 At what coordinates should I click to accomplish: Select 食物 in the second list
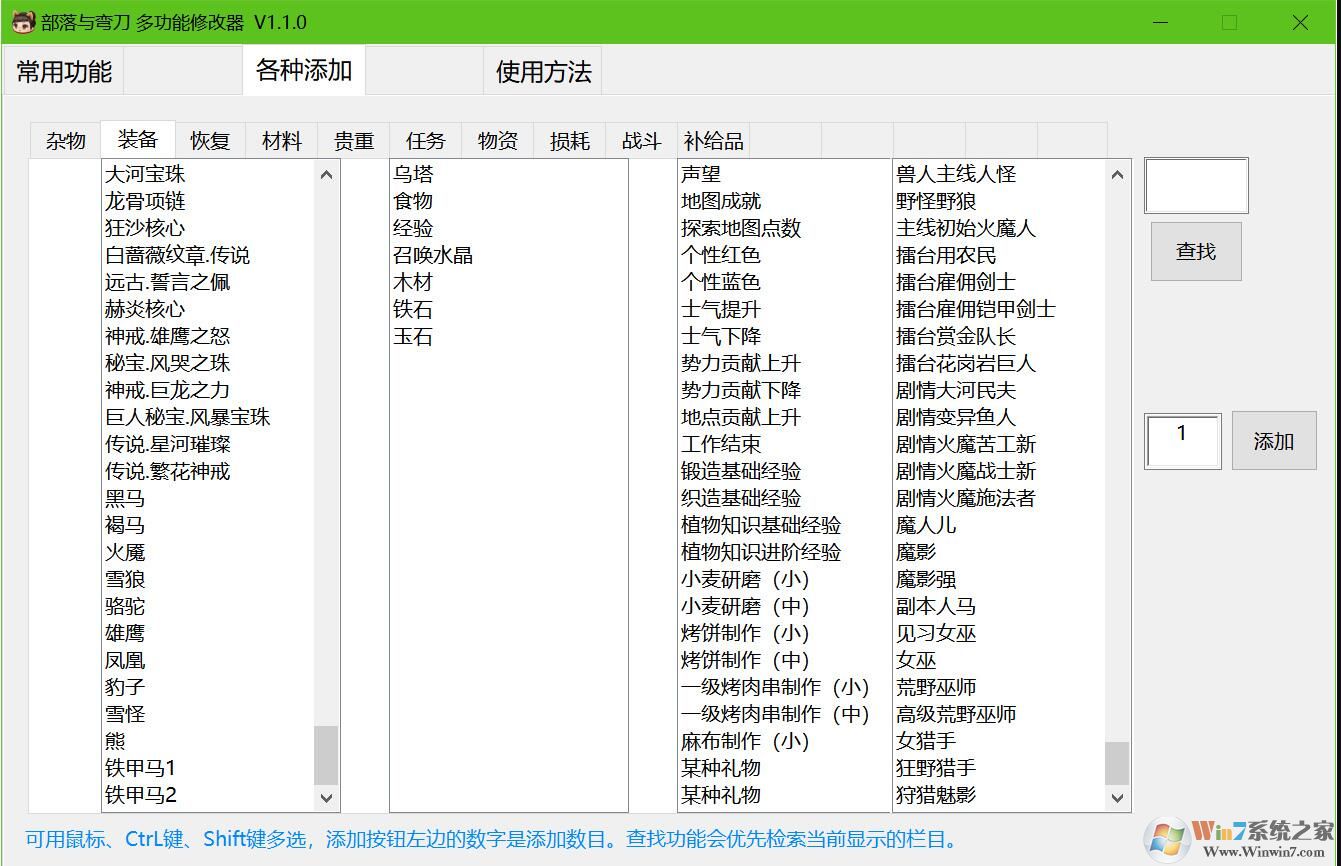click(413, 200)
